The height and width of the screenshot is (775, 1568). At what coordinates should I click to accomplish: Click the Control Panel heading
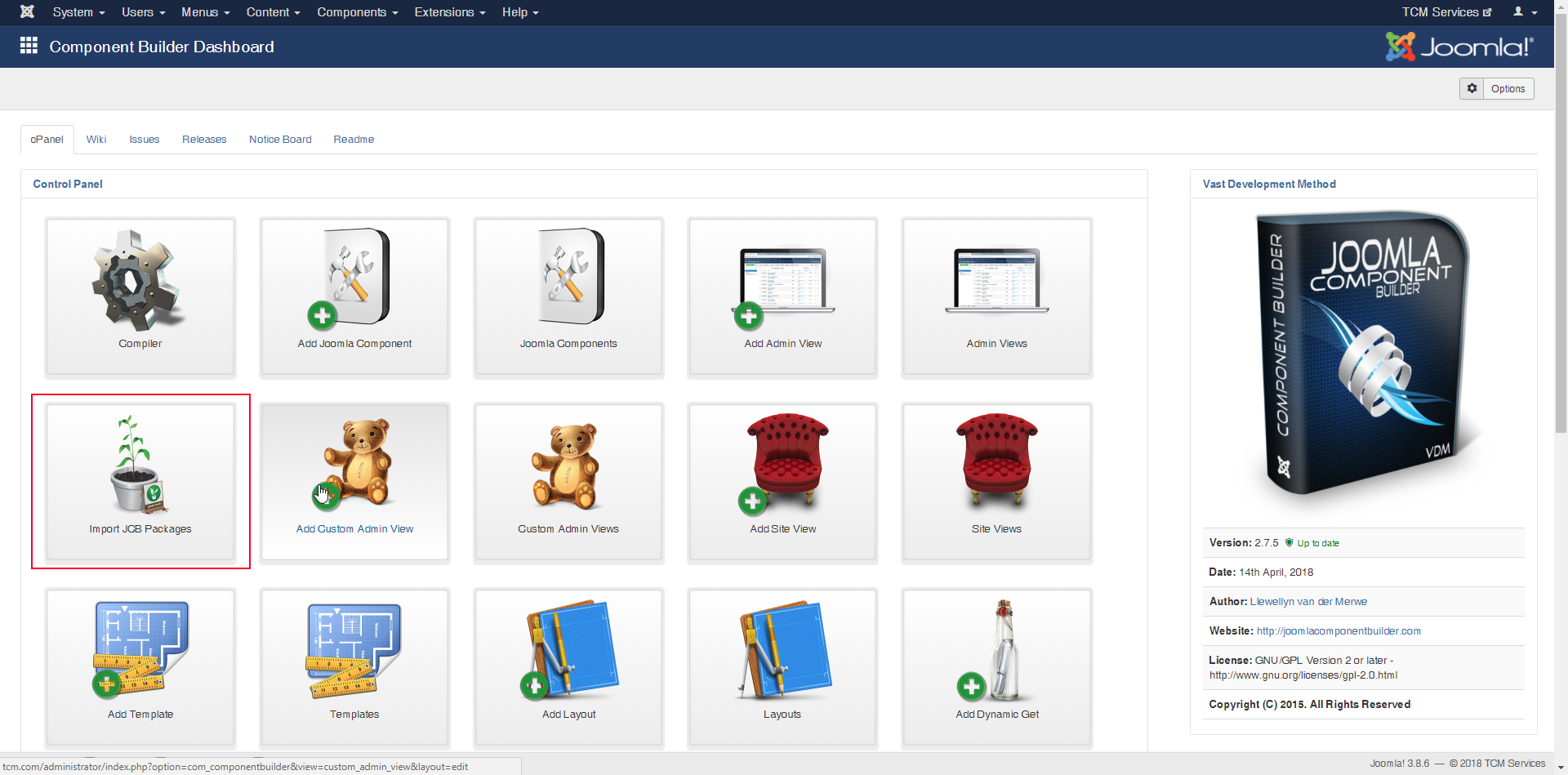(68, 185)
